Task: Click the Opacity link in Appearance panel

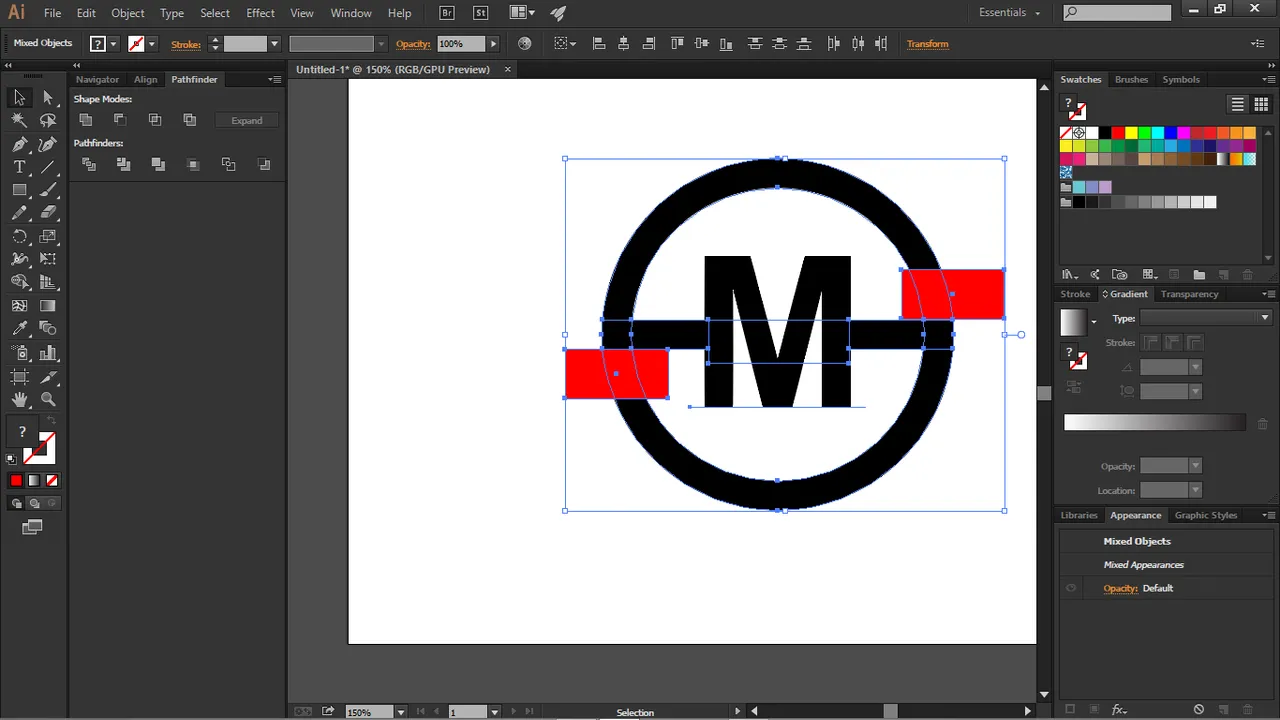Action: point(1120,588)
